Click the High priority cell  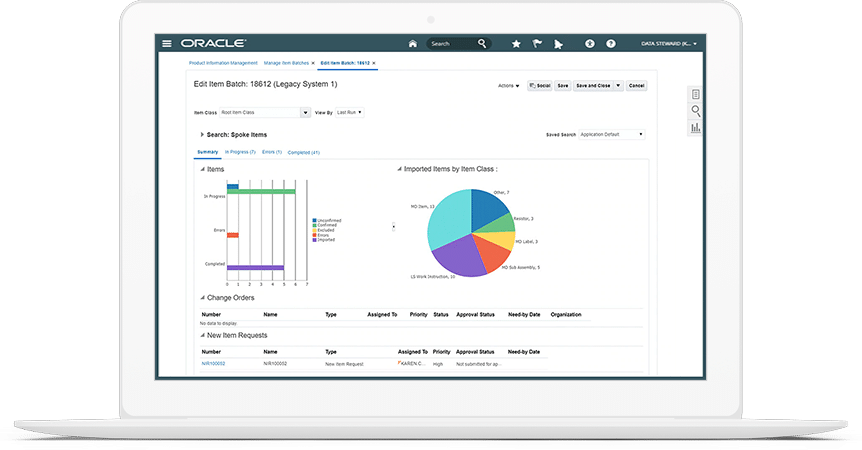[x=438, y=364]
